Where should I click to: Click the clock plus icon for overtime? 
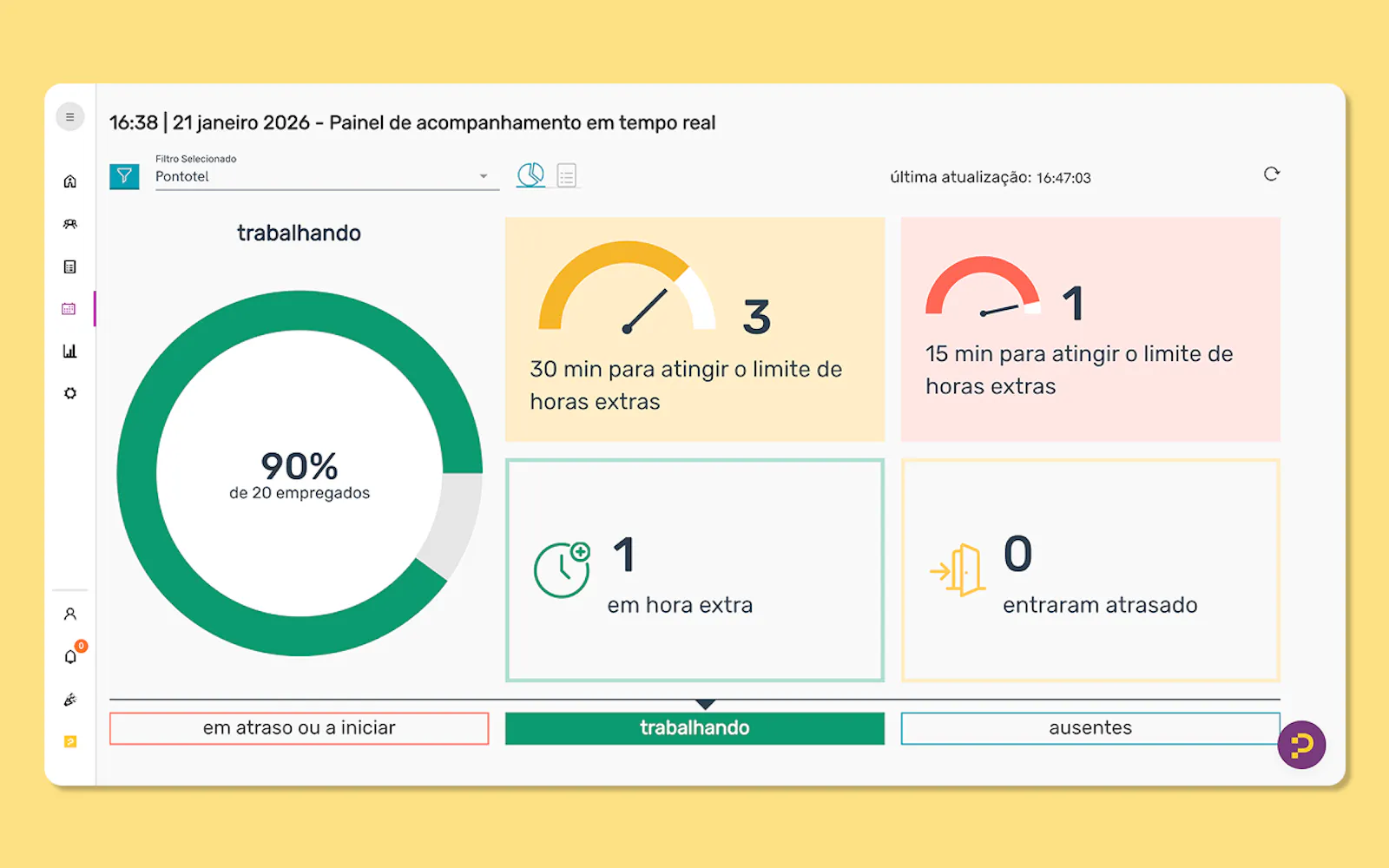pyautogui.click(x=562, y=569)
